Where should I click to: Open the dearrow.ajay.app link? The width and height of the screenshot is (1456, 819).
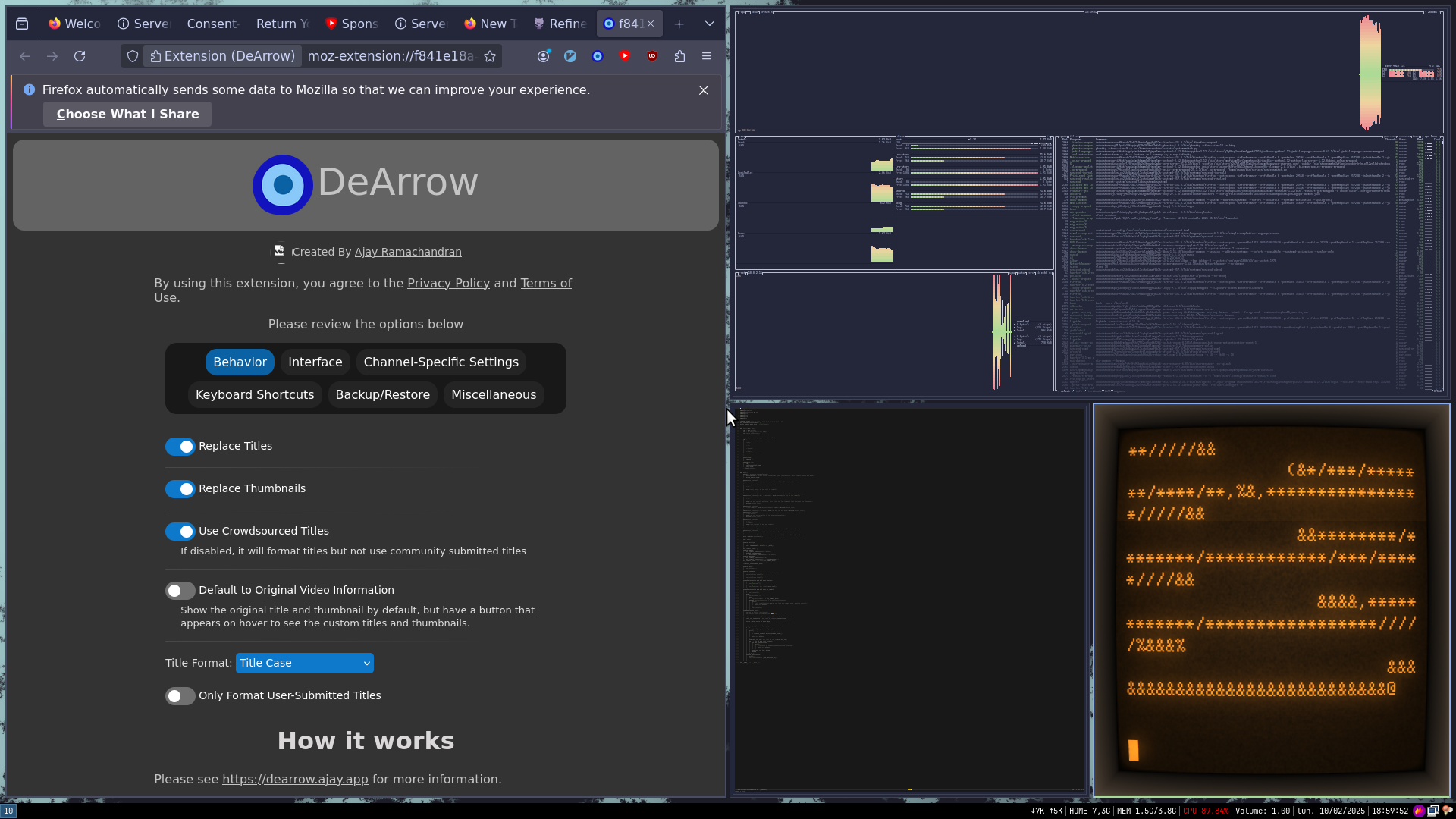[x=295, y=780]
